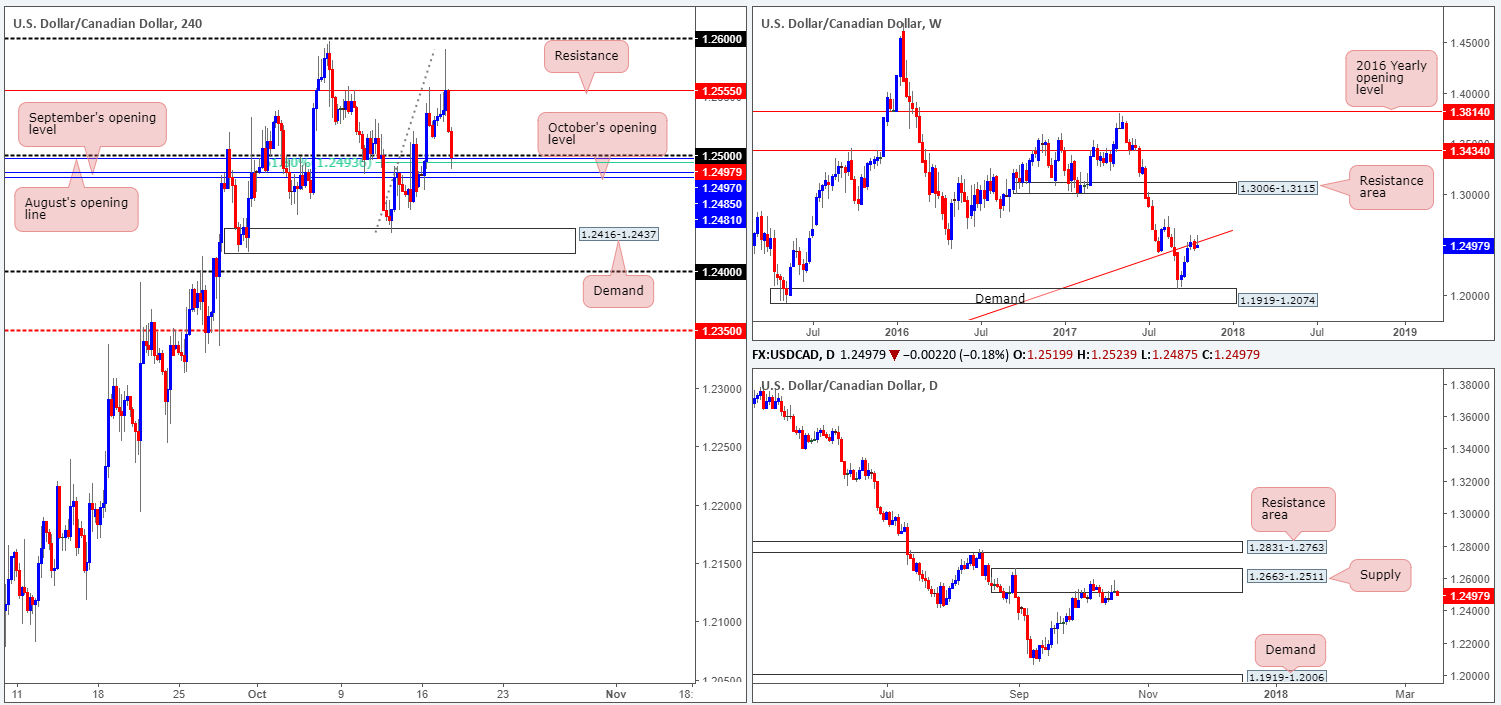Click the 1.22000 tick on the 240 price axis
The image size is (1501, 705).
tap(722, 506)
